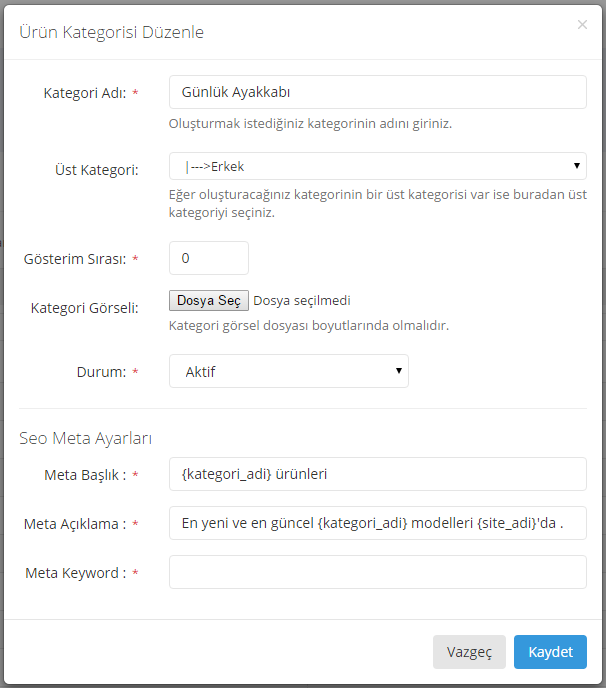Click the "Kategori Görseli:" label
The height and width of the screenshot is (688, 606).
84,307
